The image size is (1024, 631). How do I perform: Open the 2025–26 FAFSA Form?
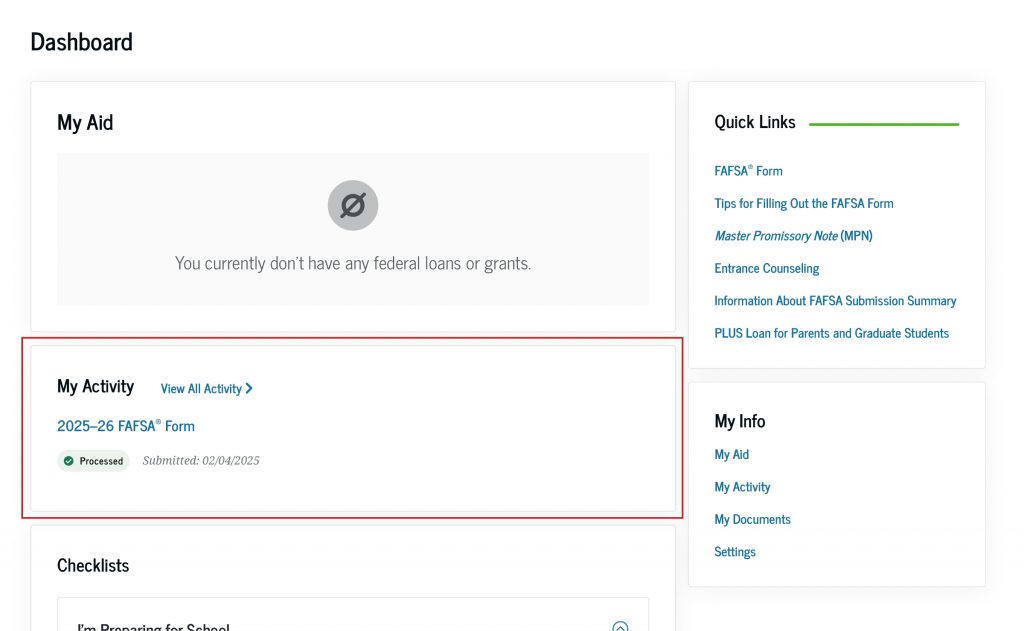point(125,425)
